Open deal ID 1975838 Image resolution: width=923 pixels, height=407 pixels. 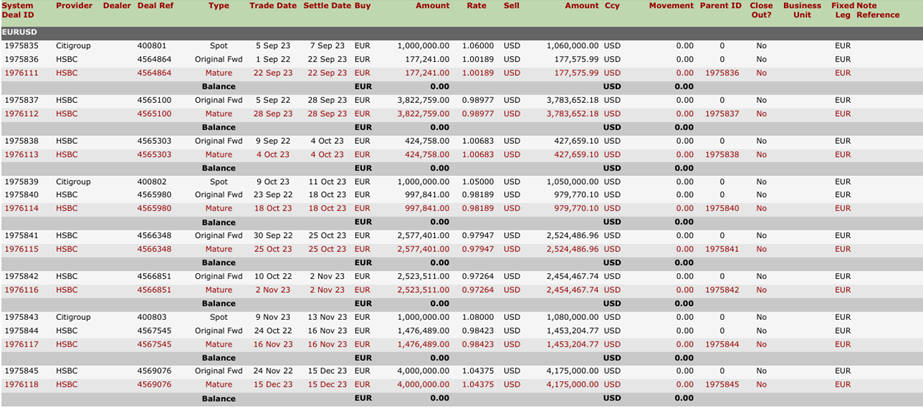tap(22, 141)
